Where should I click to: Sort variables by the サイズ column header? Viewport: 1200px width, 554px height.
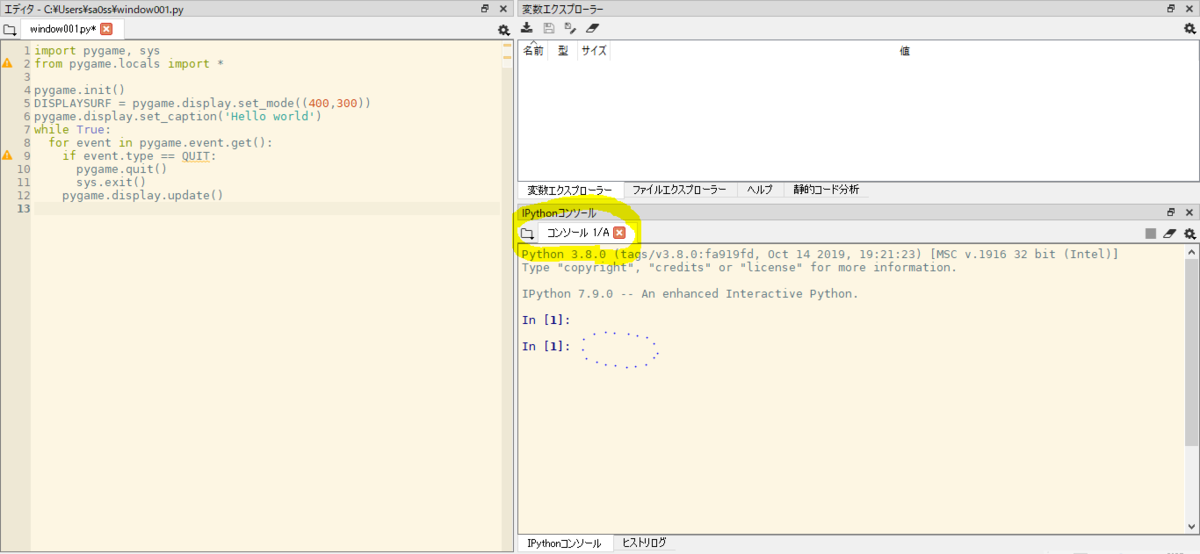pos(594,51)
